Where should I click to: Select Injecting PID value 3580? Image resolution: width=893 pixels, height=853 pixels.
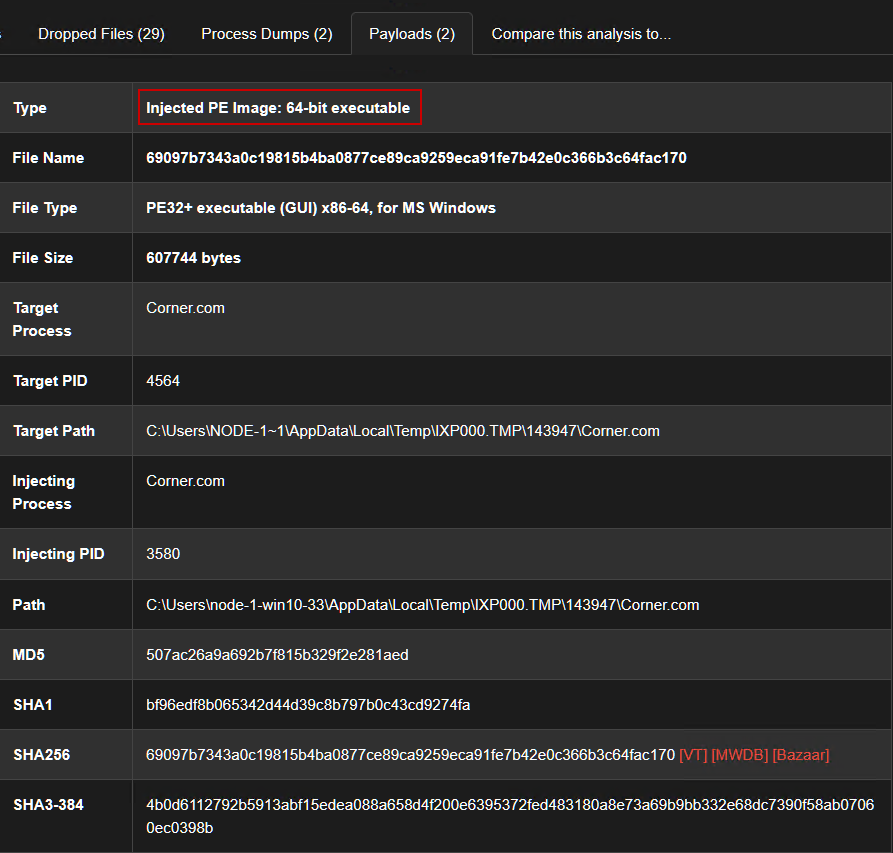pos(163,554)
